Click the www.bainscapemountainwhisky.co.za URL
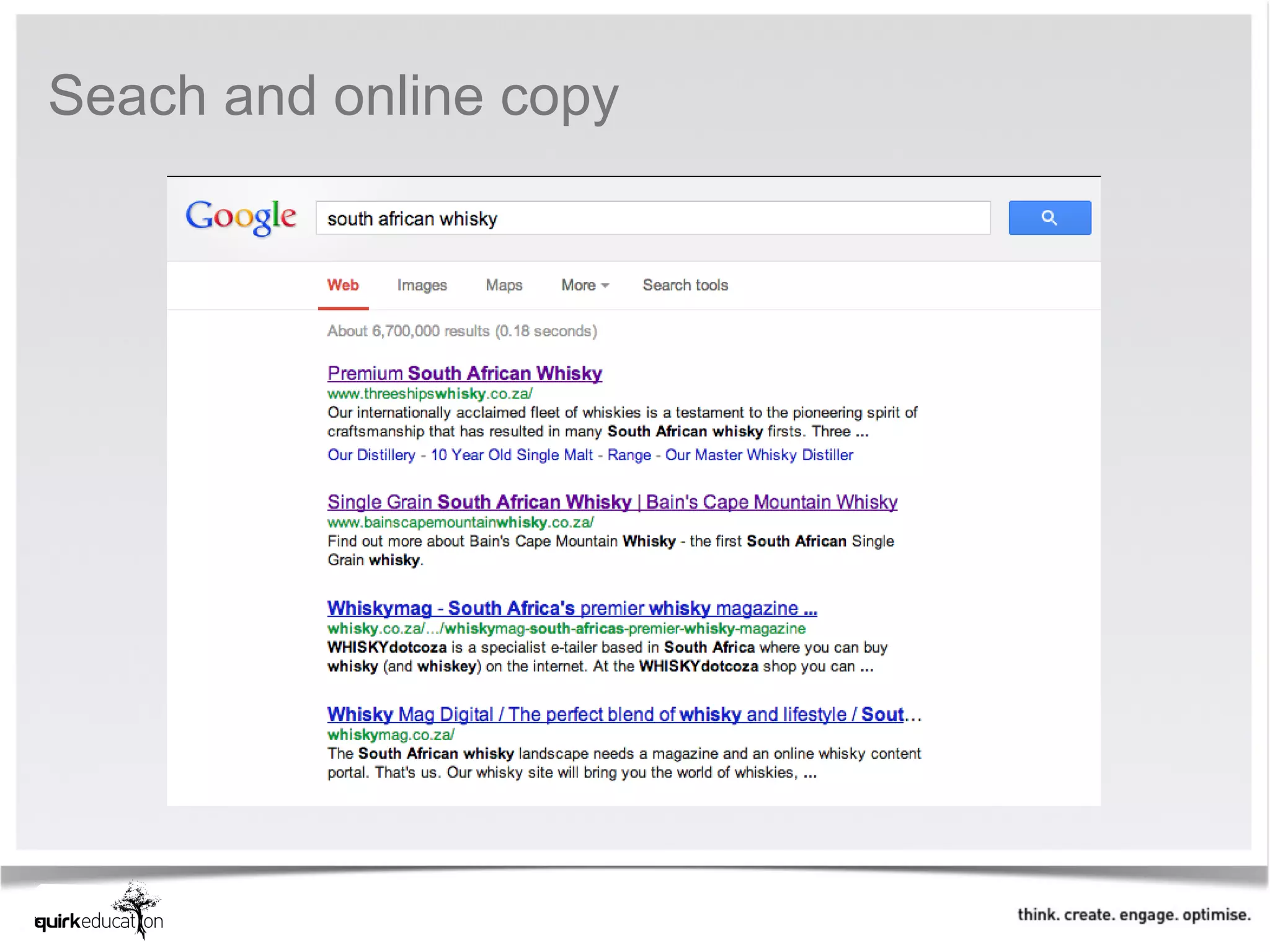Image resolution: width=1270 pixels, height=952 pixels. 460,522
